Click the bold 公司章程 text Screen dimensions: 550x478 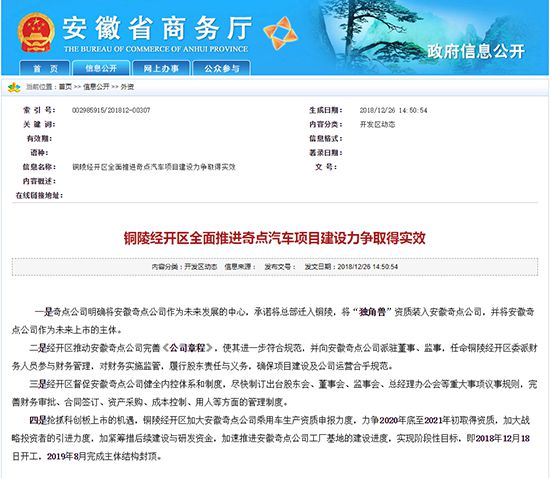187,348
